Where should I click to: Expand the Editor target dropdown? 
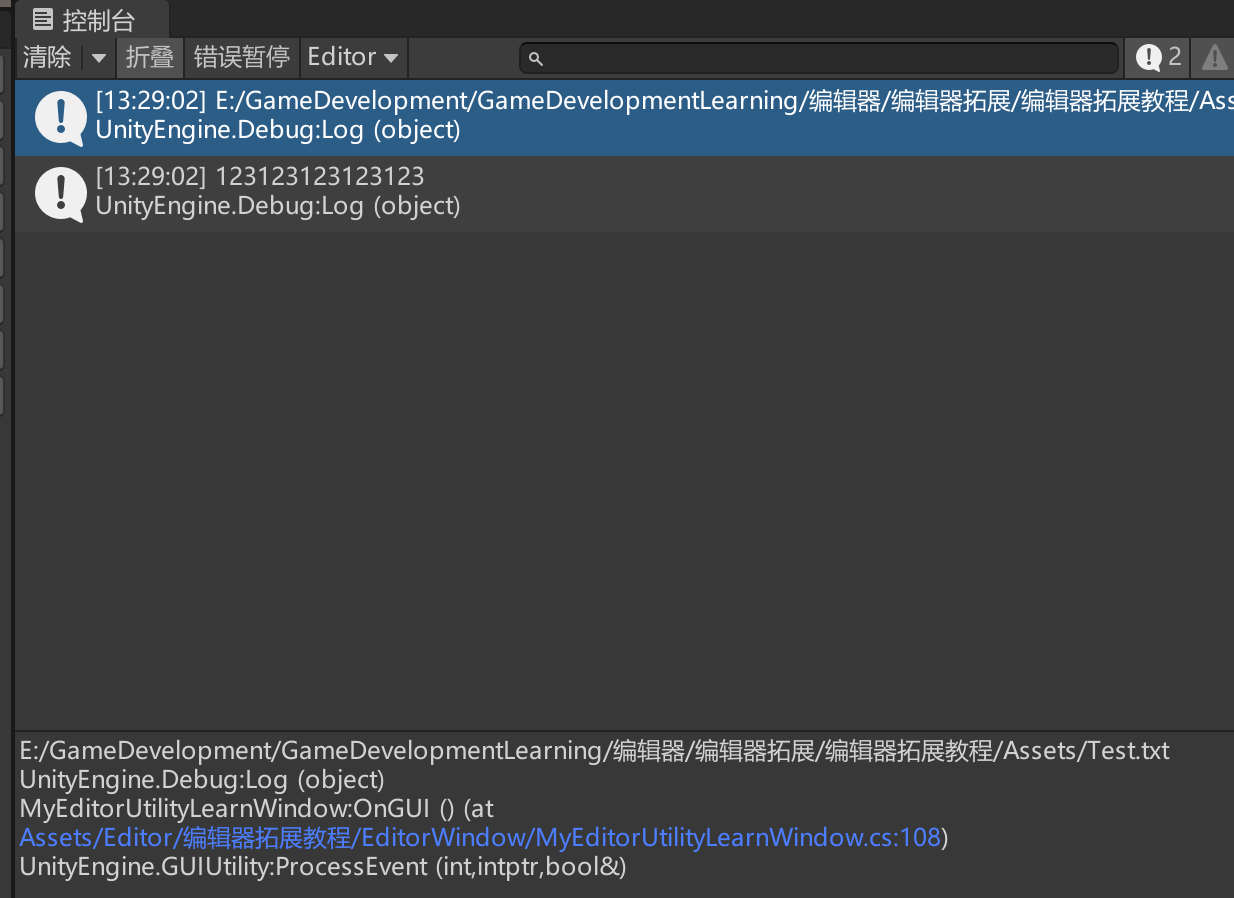352,58
